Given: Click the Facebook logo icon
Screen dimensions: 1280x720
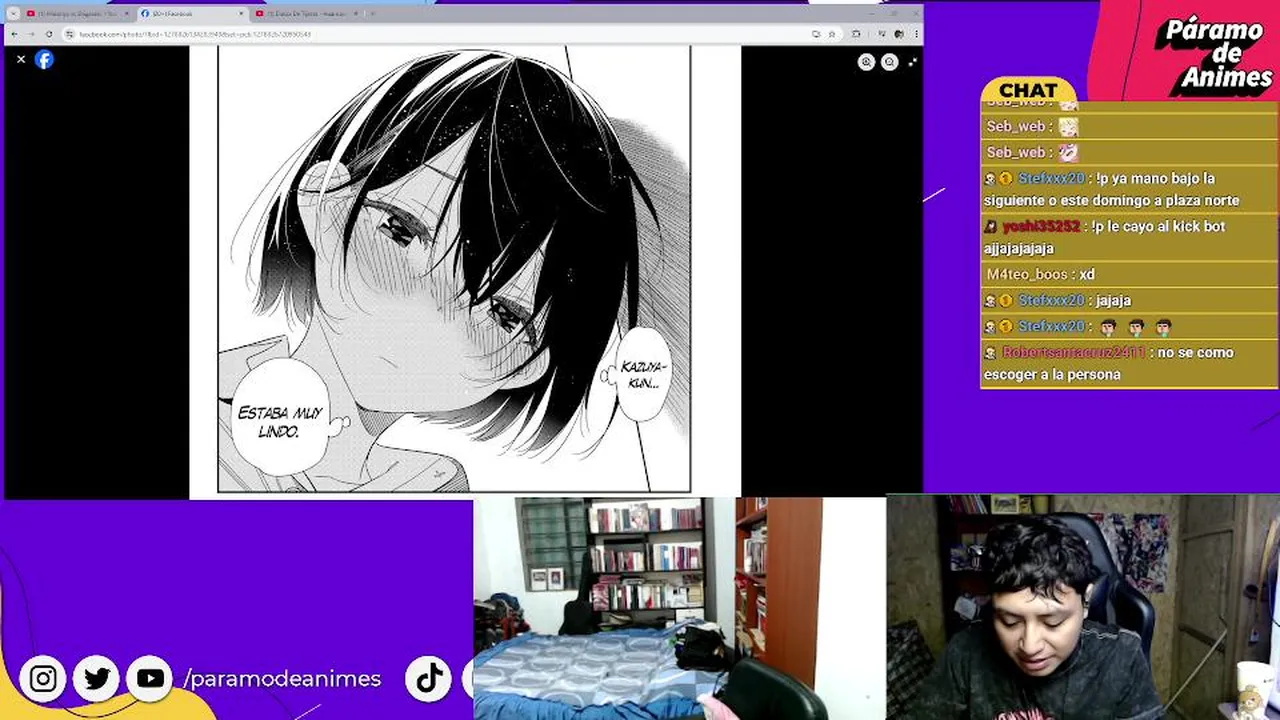Looking at the screenshot, I should [x=44, y=59].
